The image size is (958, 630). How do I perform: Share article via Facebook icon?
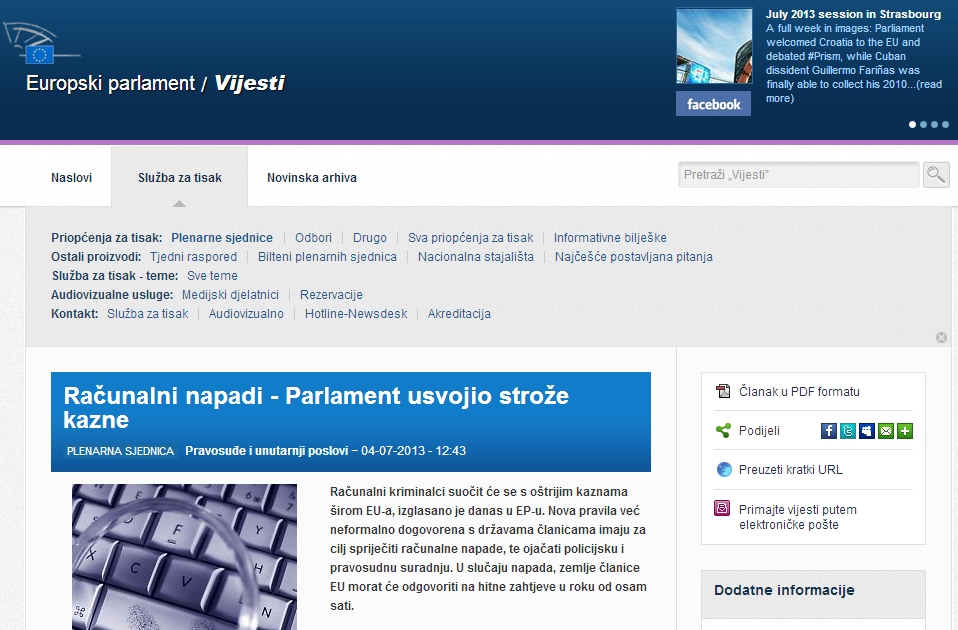[x=828, y=431]
